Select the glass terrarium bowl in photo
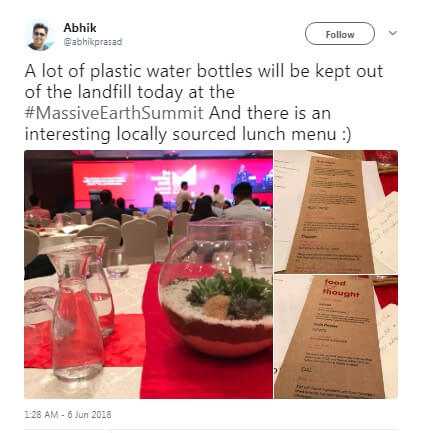424x433 pixels. (216, 289)
